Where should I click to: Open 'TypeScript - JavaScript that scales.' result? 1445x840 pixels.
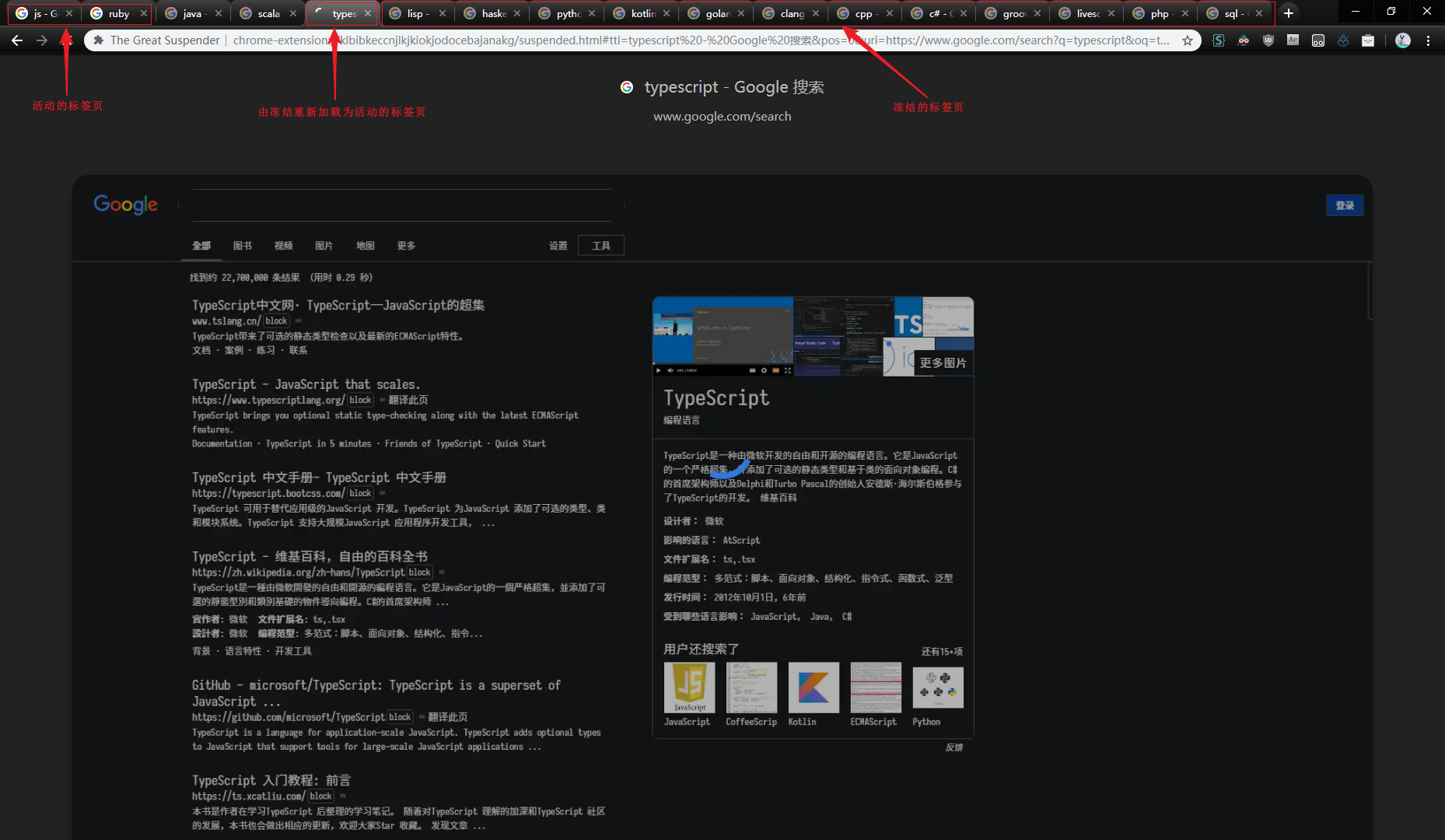(306, 384)
